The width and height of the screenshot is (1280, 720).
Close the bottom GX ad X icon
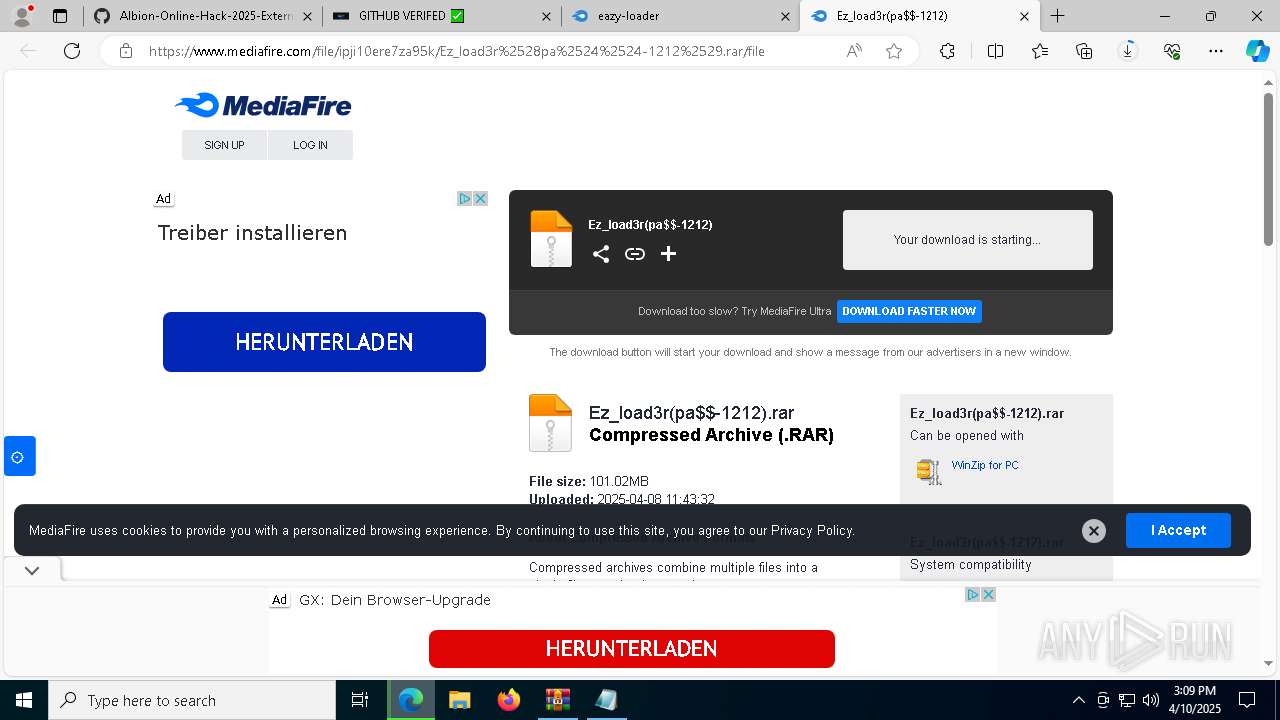pyautogui.click(x=988, y=594)
